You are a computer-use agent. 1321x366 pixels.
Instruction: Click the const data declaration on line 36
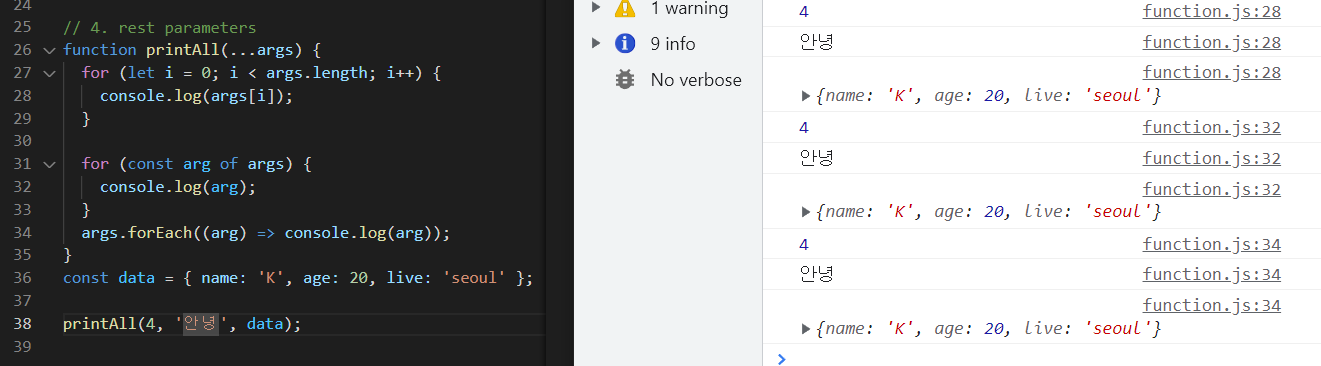click(x=298, y=278)
